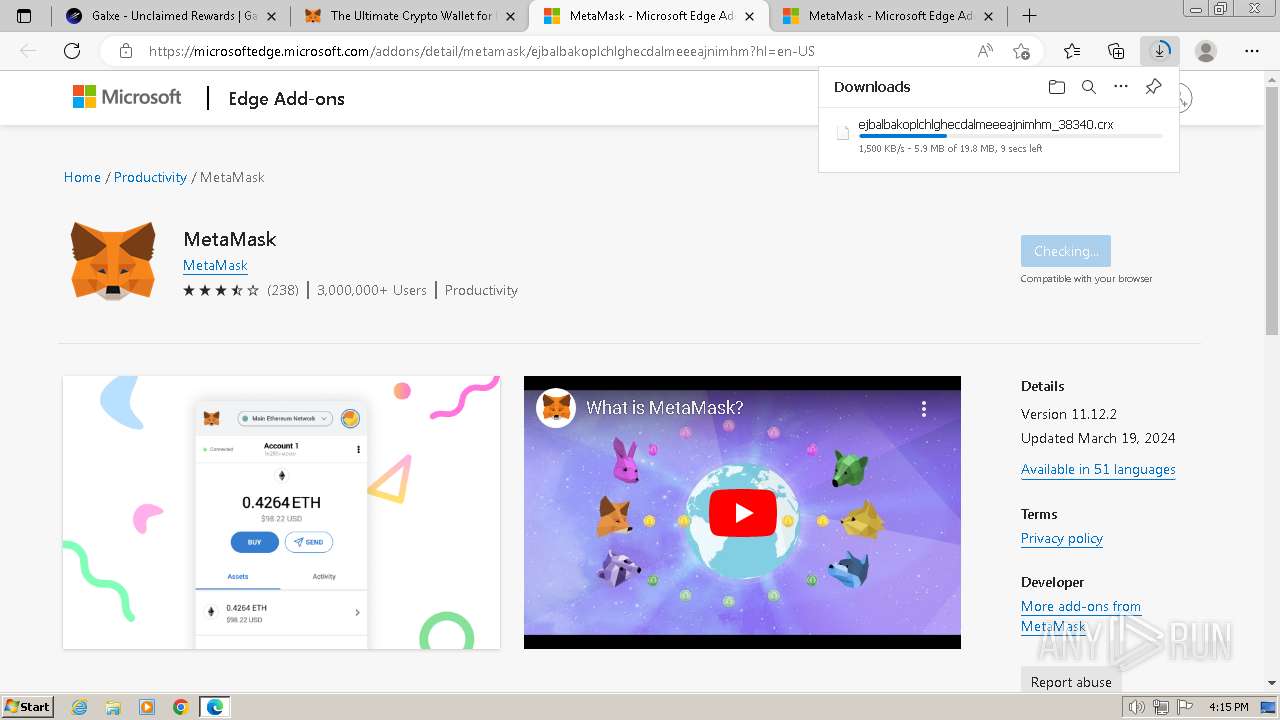Open Settings and more ellipsis menu
The image size is (1280, 720).
1252,51
